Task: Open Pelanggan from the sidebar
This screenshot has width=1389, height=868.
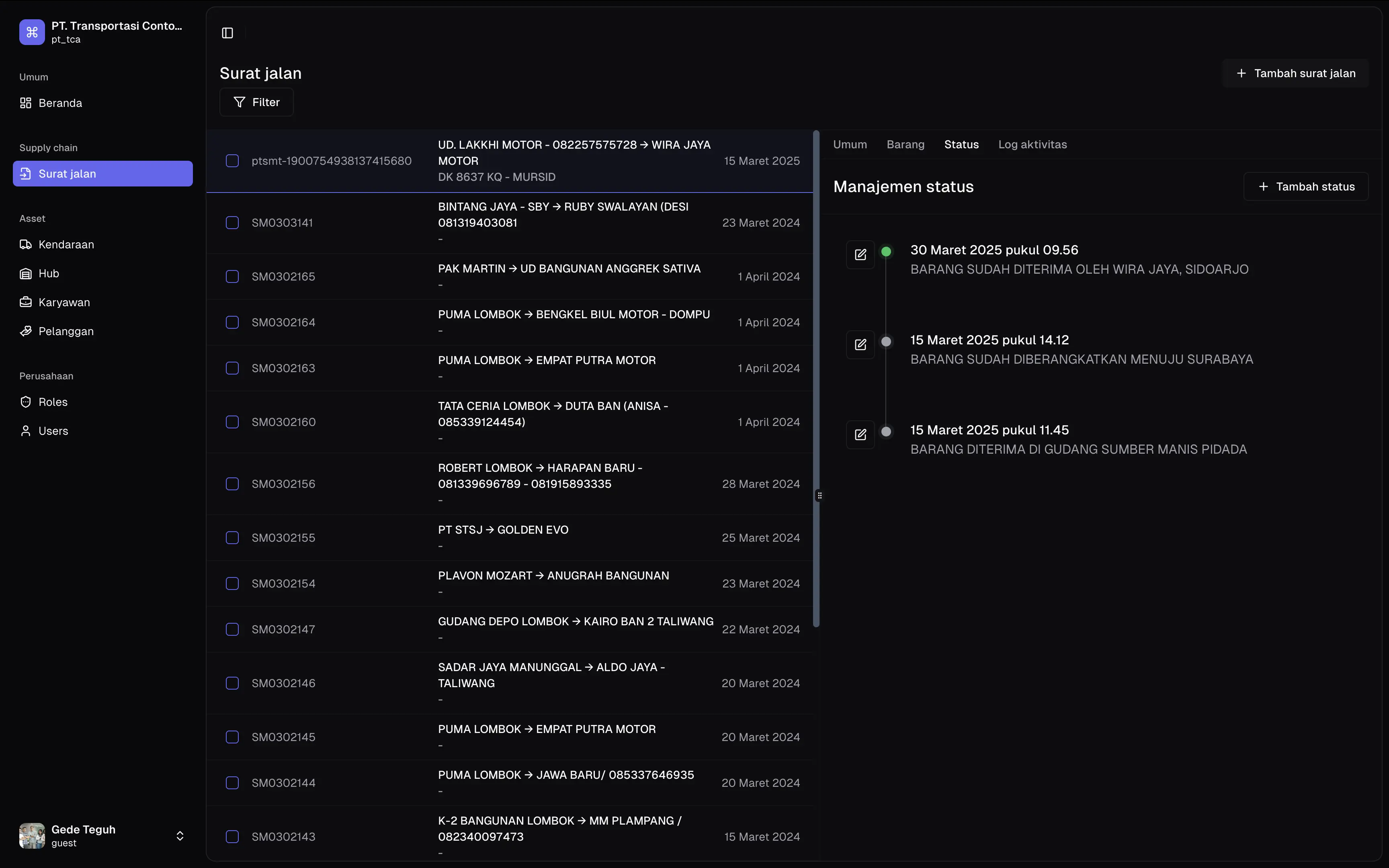Action: pos(66,331)
